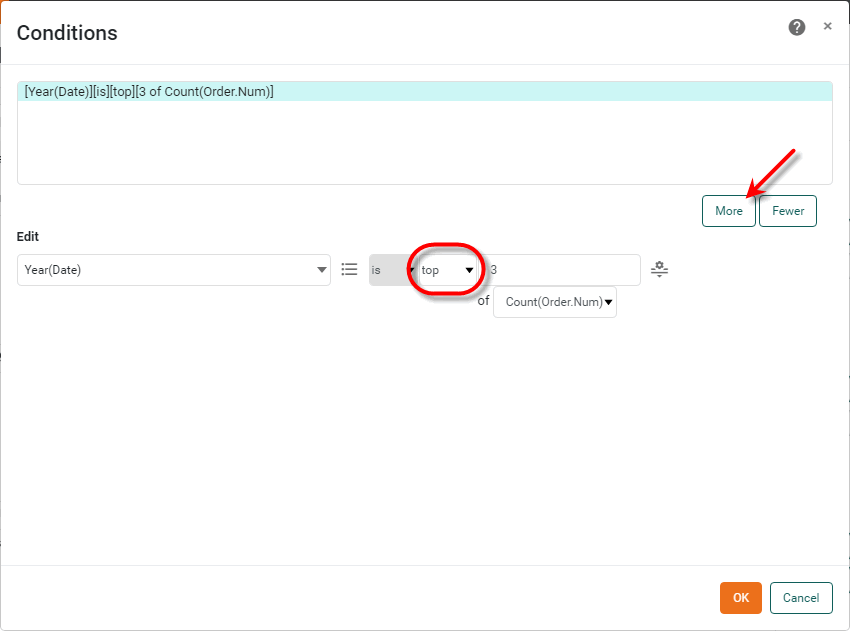This screenshot has height=631, width=850.
Task: Click the Conditions dialog title
Action: coord(67,33)
